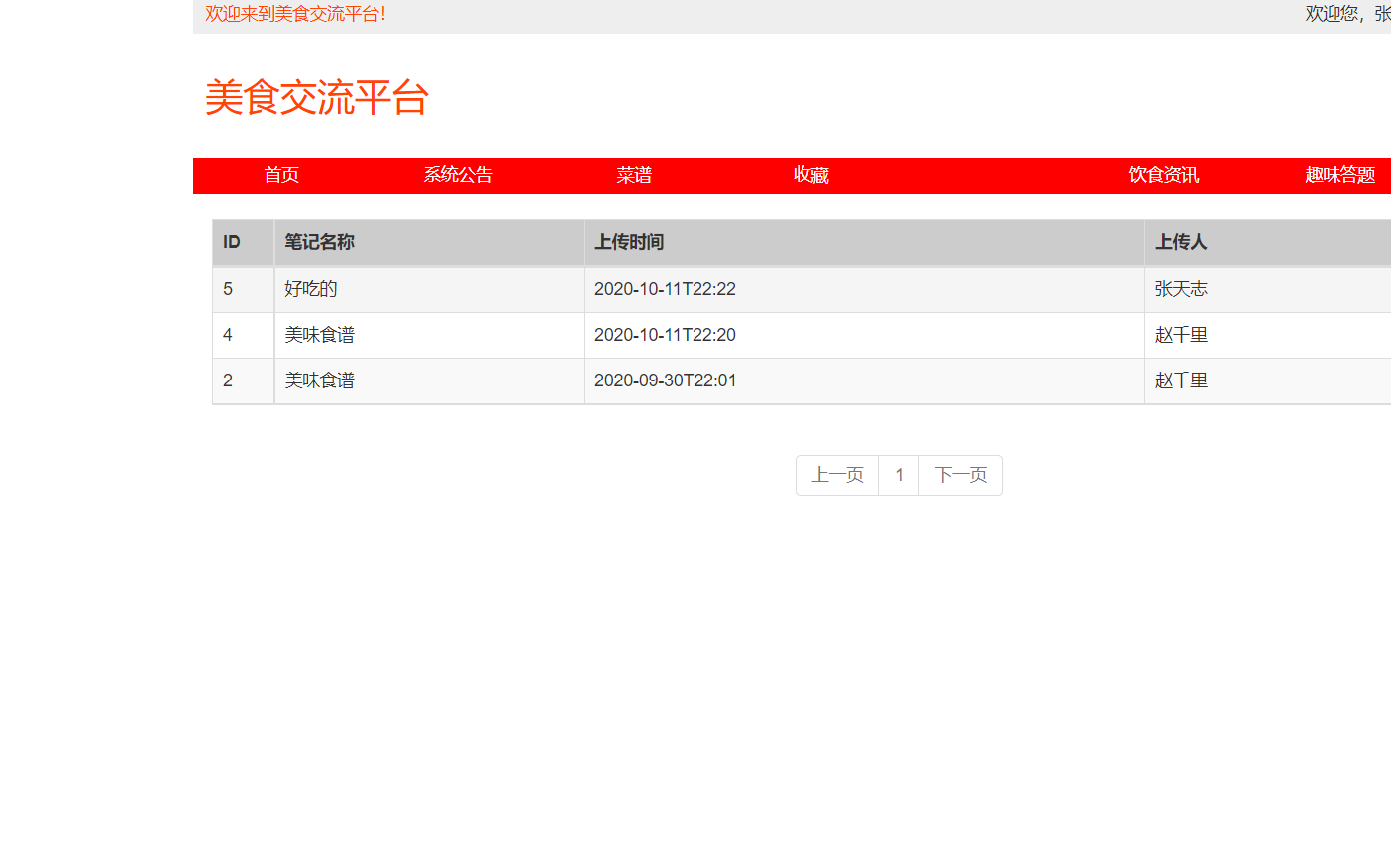Click uploader 张天志 in the table
The image size is (1391, 868).
pyautogui.click(x=1181, y=289)
